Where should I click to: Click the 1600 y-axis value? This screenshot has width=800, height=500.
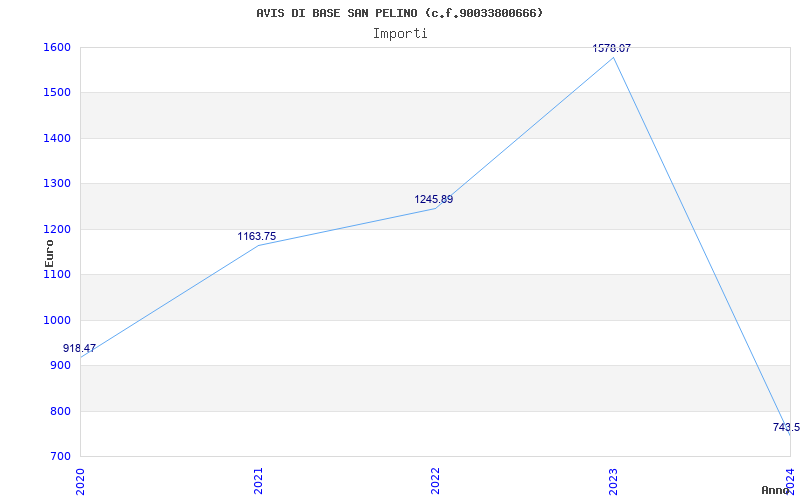[x=57, y=47]
